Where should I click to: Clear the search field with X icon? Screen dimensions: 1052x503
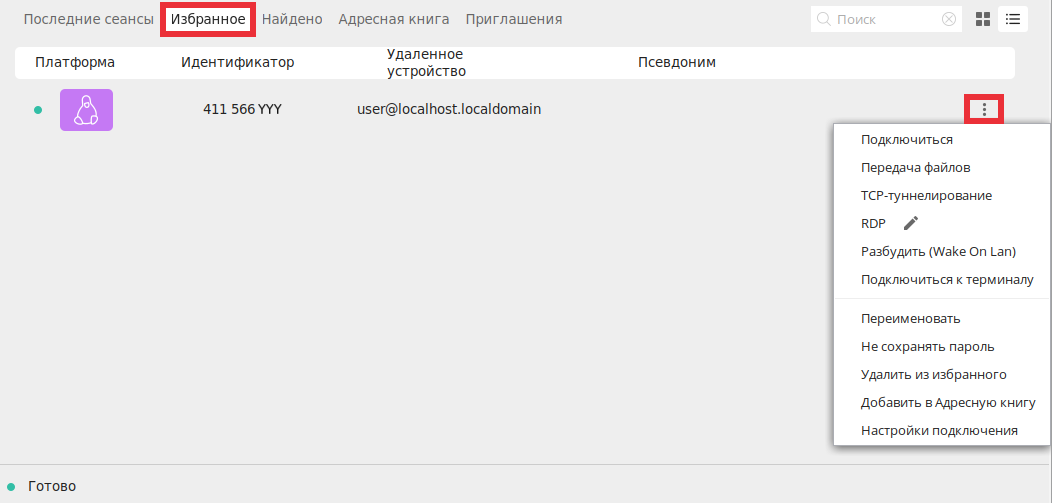(949, 19)
